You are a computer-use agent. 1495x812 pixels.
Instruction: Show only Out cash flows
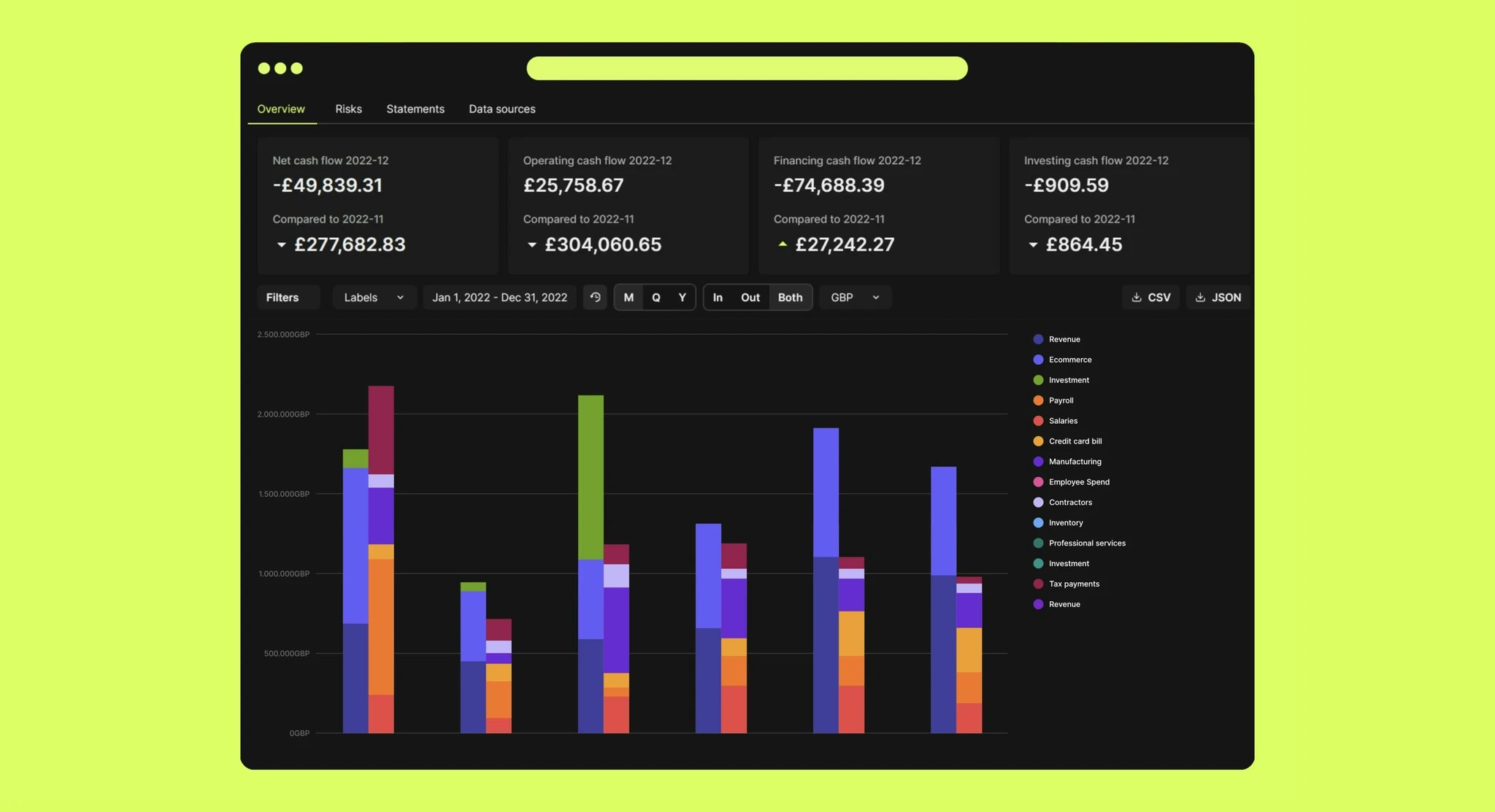tap(750, 298)
